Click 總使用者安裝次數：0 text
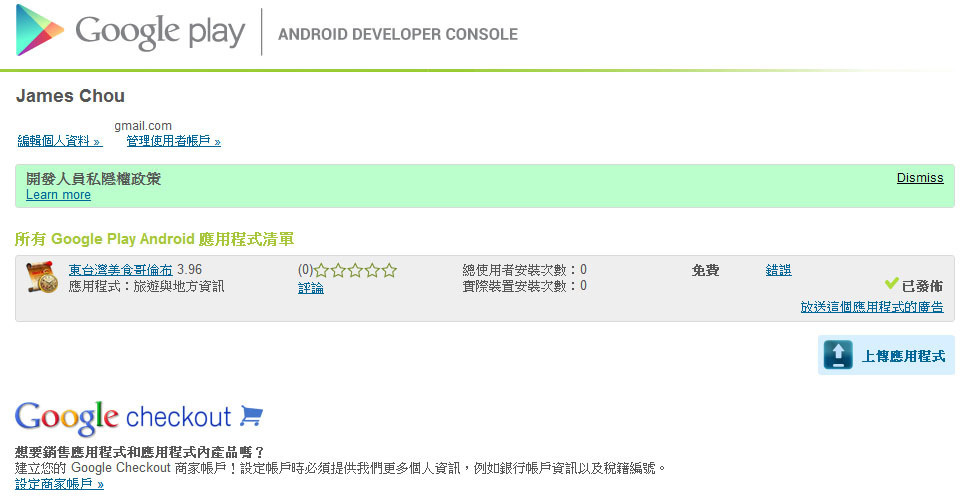The width and height of the screenshot is (962, 501). tap(525, 270)
